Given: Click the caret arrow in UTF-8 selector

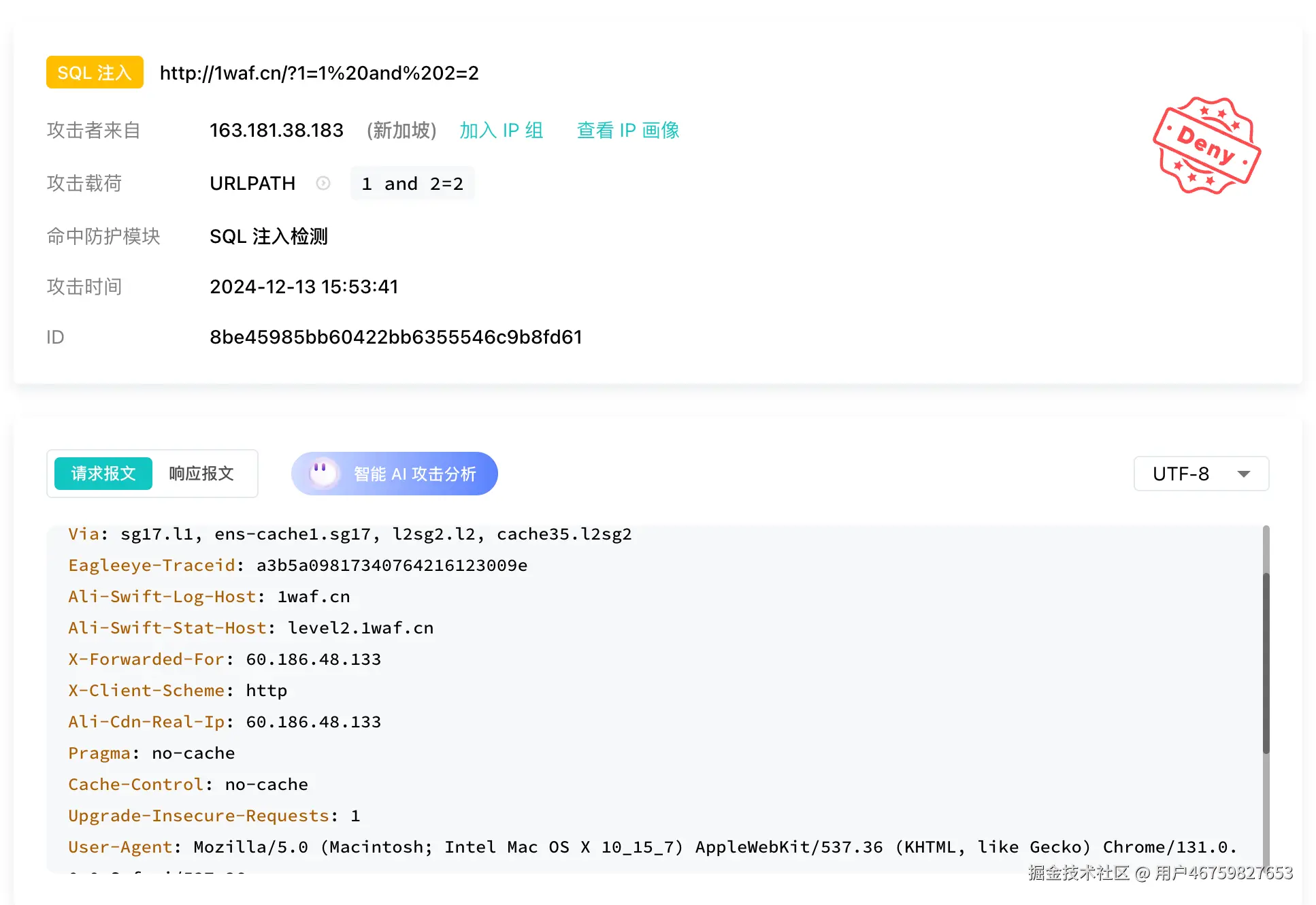Looking at the screenshot, I should (1243, 474).
